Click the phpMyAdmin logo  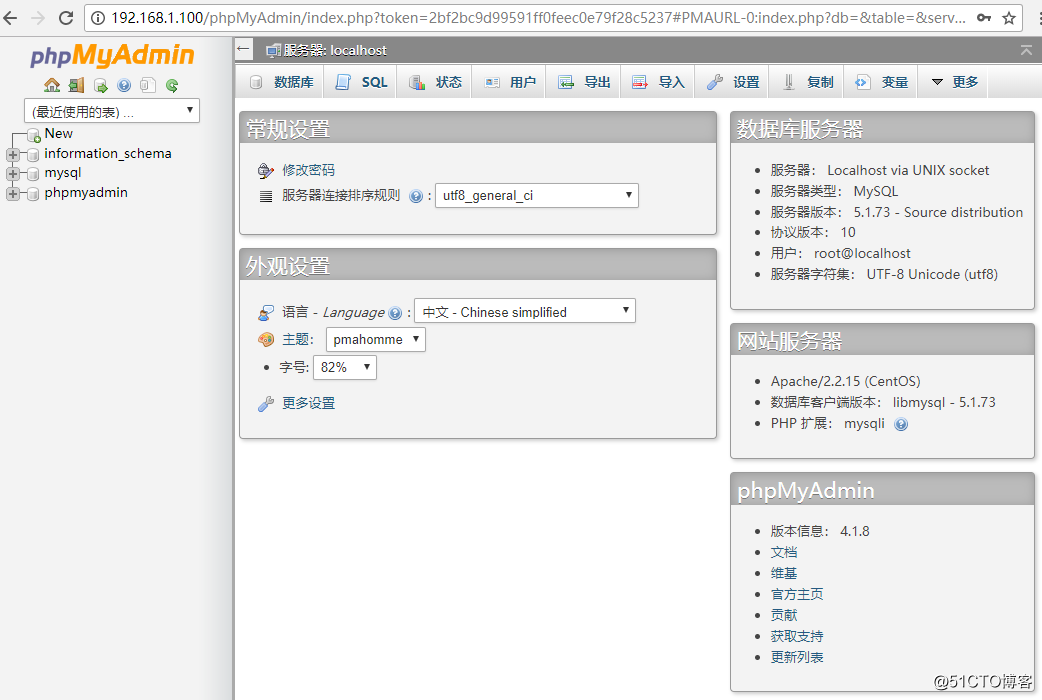coord(112,55)
